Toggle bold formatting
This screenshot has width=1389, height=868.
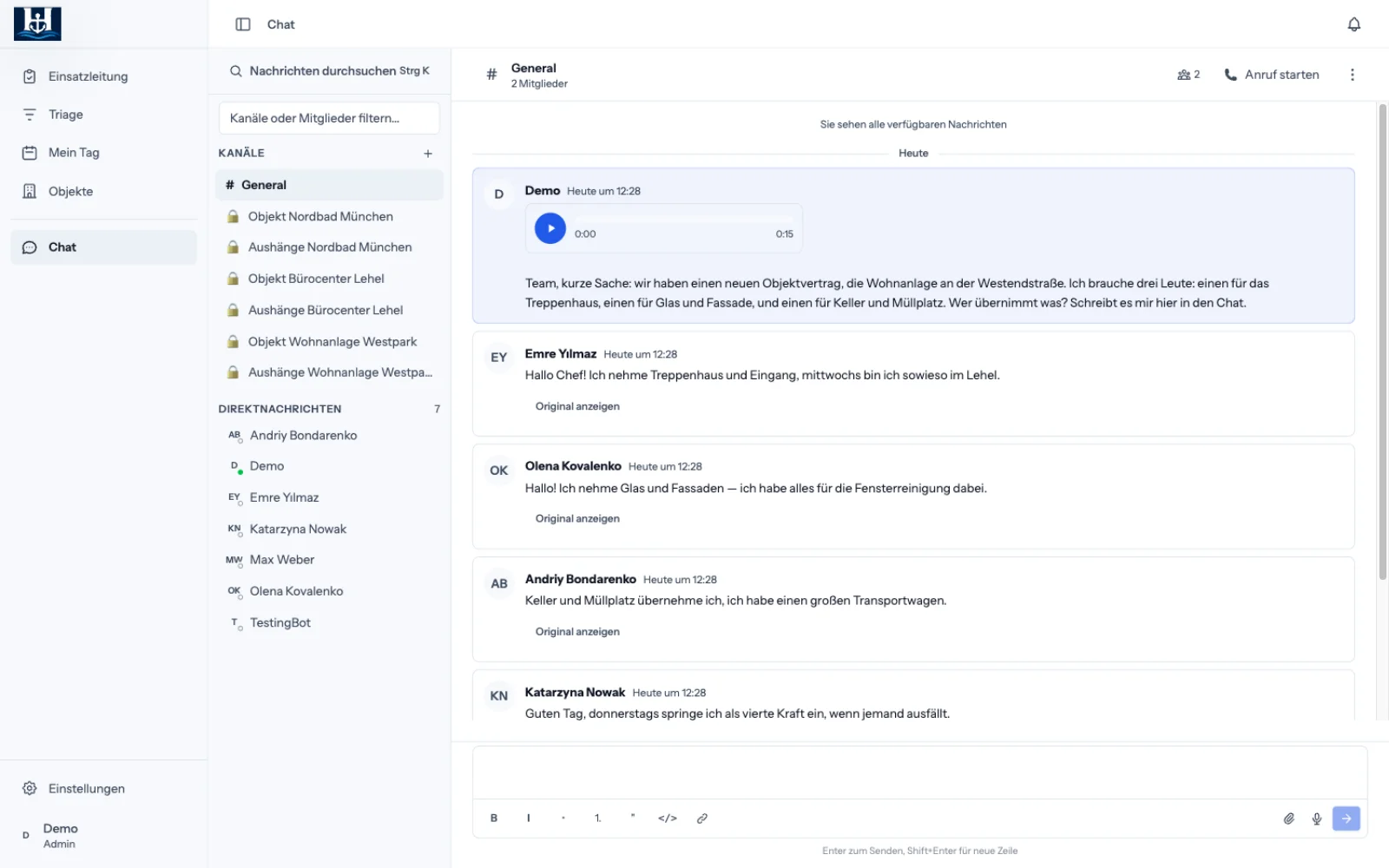tap(494, 819)
